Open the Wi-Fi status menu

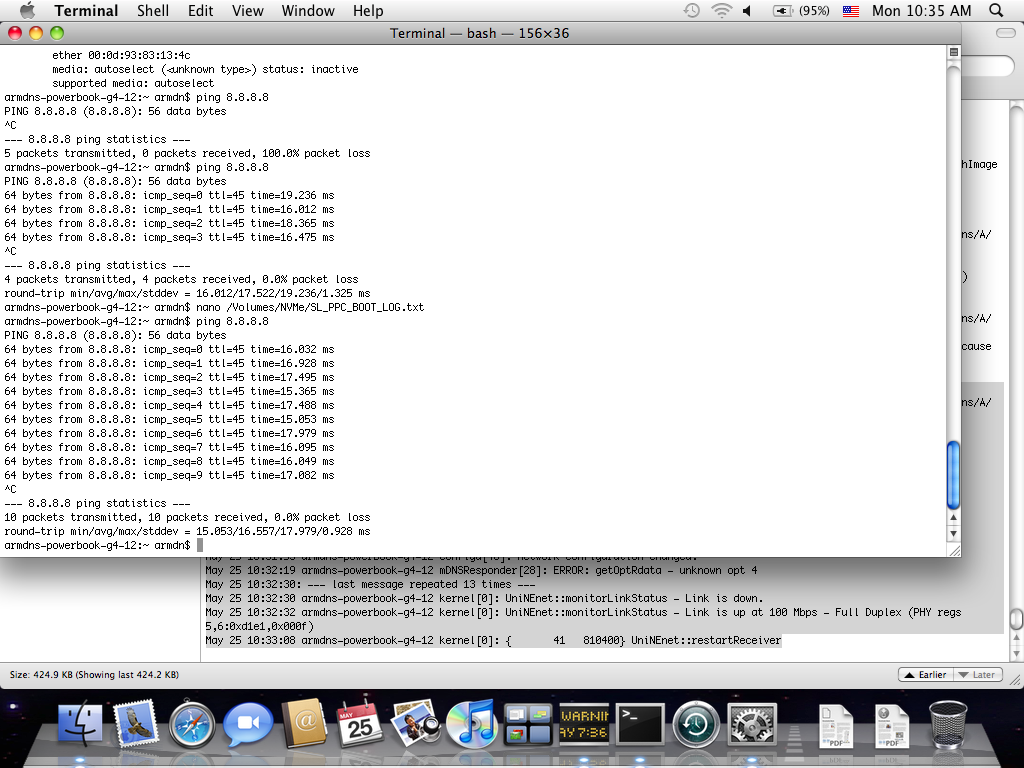721,10
